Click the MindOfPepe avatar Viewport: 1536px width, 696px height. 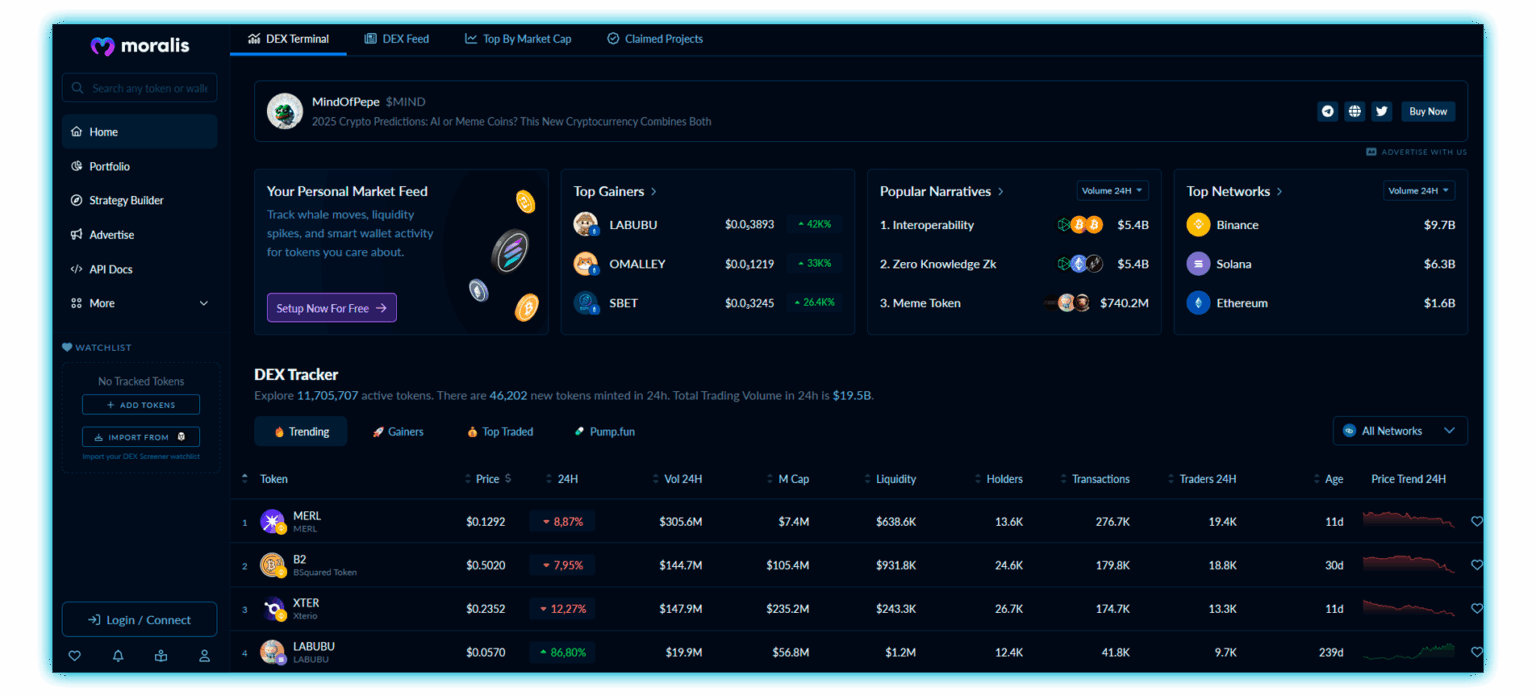[x=285, y=111]
